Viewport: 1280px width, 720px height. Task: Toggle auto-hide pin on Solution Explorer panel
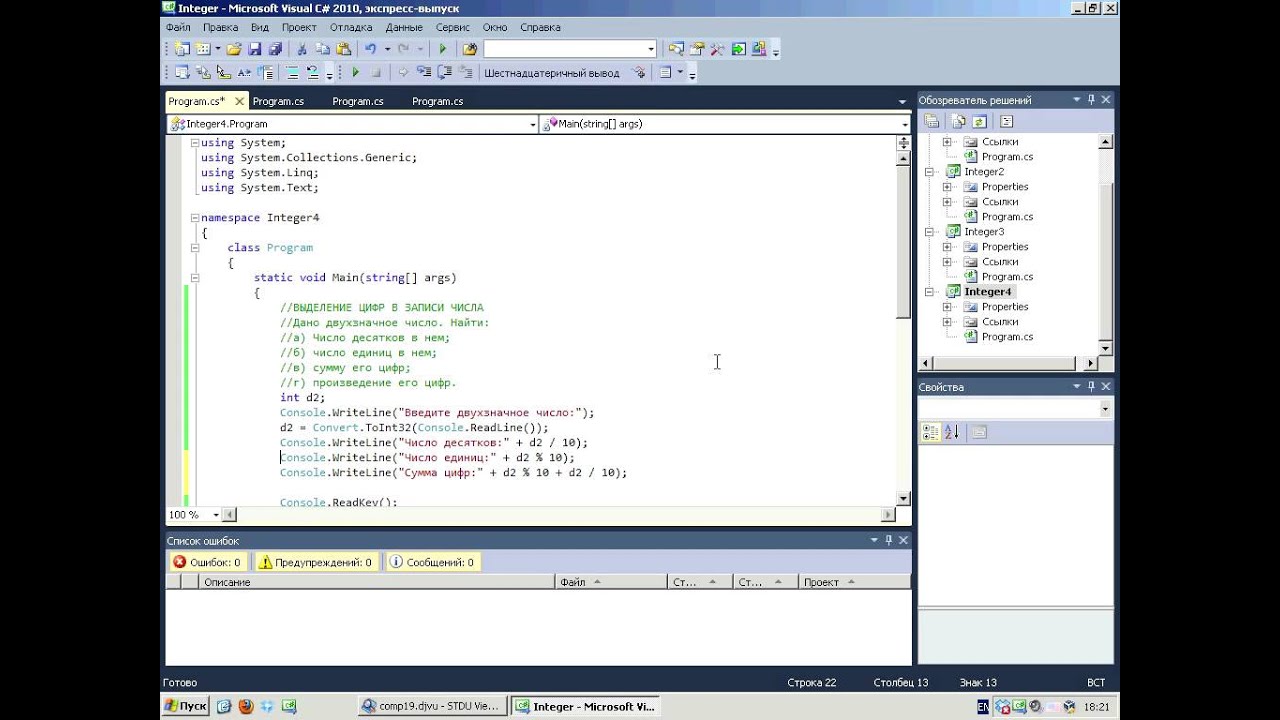click(x=1091, y=100)
